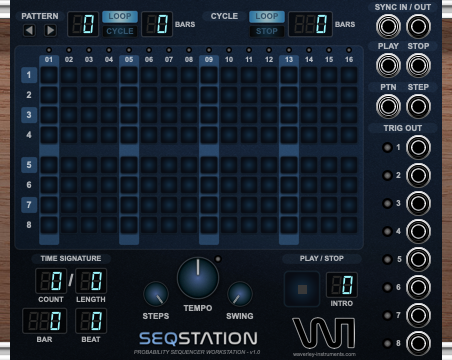
Task: Click the STOP input jack
Action: point(418,65)
